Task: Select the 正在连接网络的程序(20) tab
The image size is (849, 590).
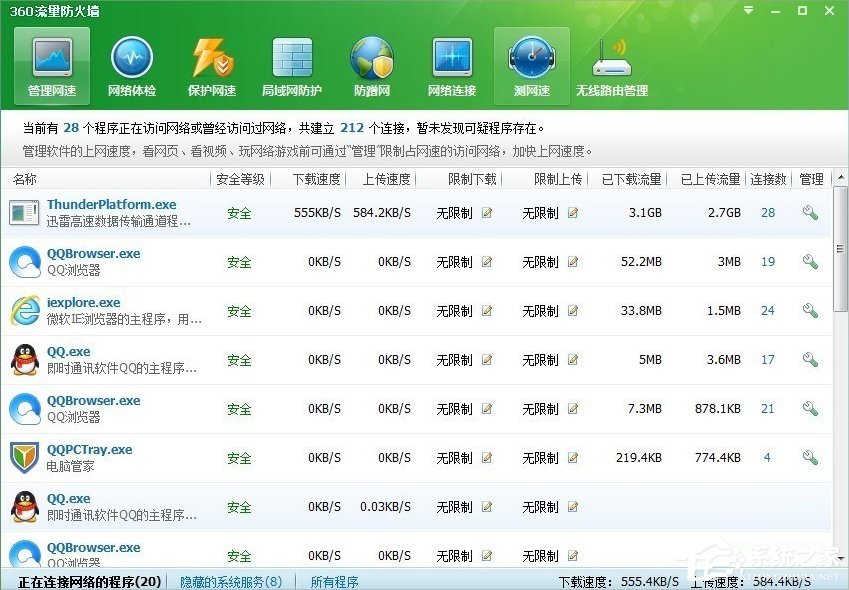Action: tap(87, 580)
